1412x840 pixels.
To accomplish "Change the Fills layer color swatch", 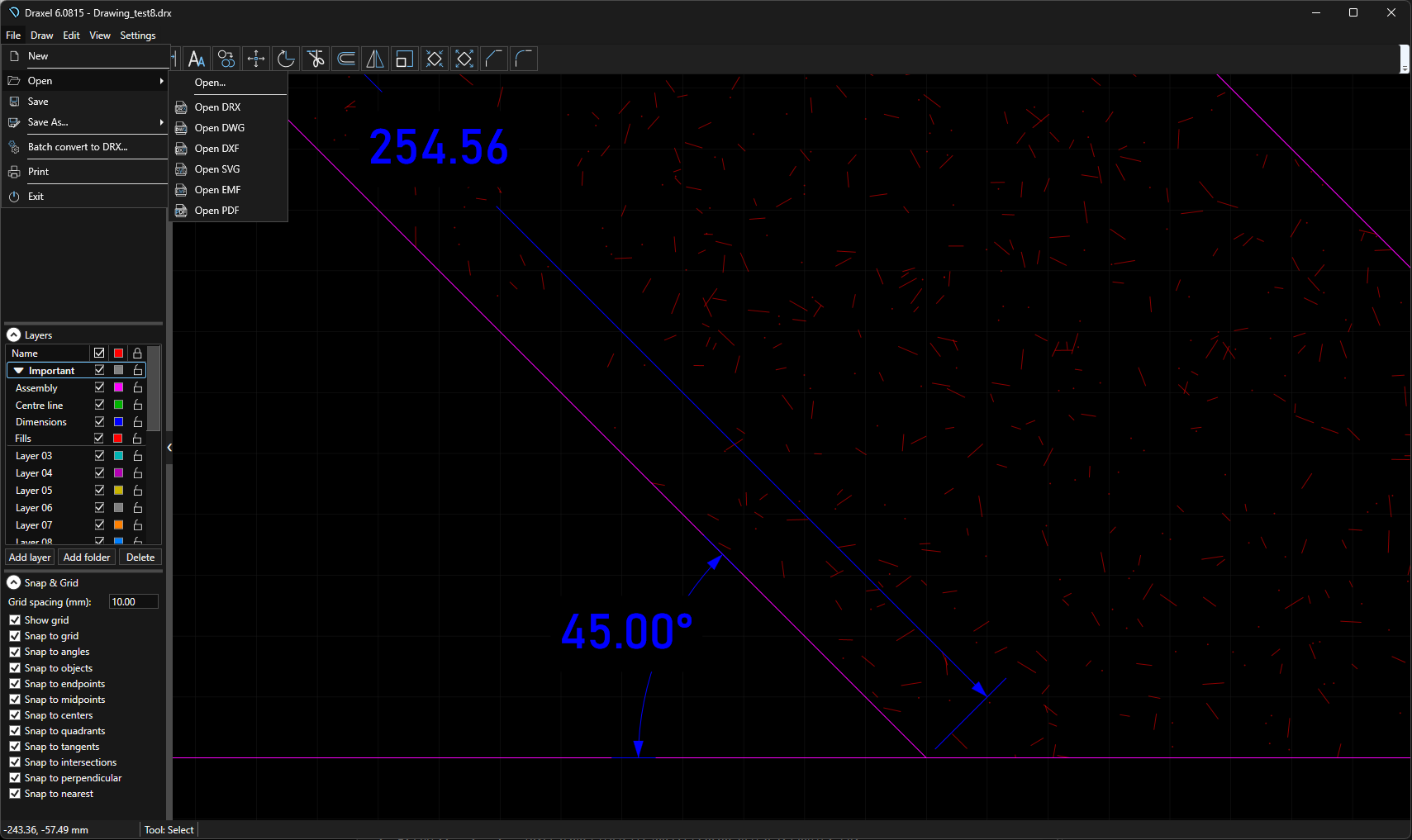I will 118,439.
